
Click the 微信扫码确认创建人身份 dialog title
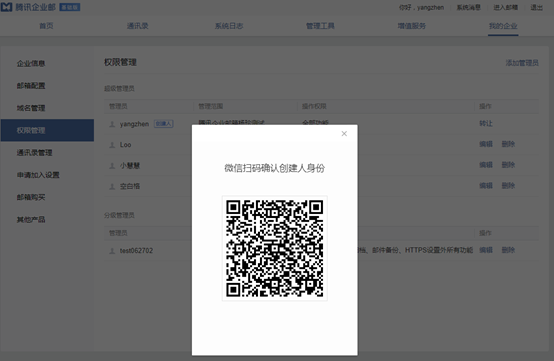(x=275, y=168)
